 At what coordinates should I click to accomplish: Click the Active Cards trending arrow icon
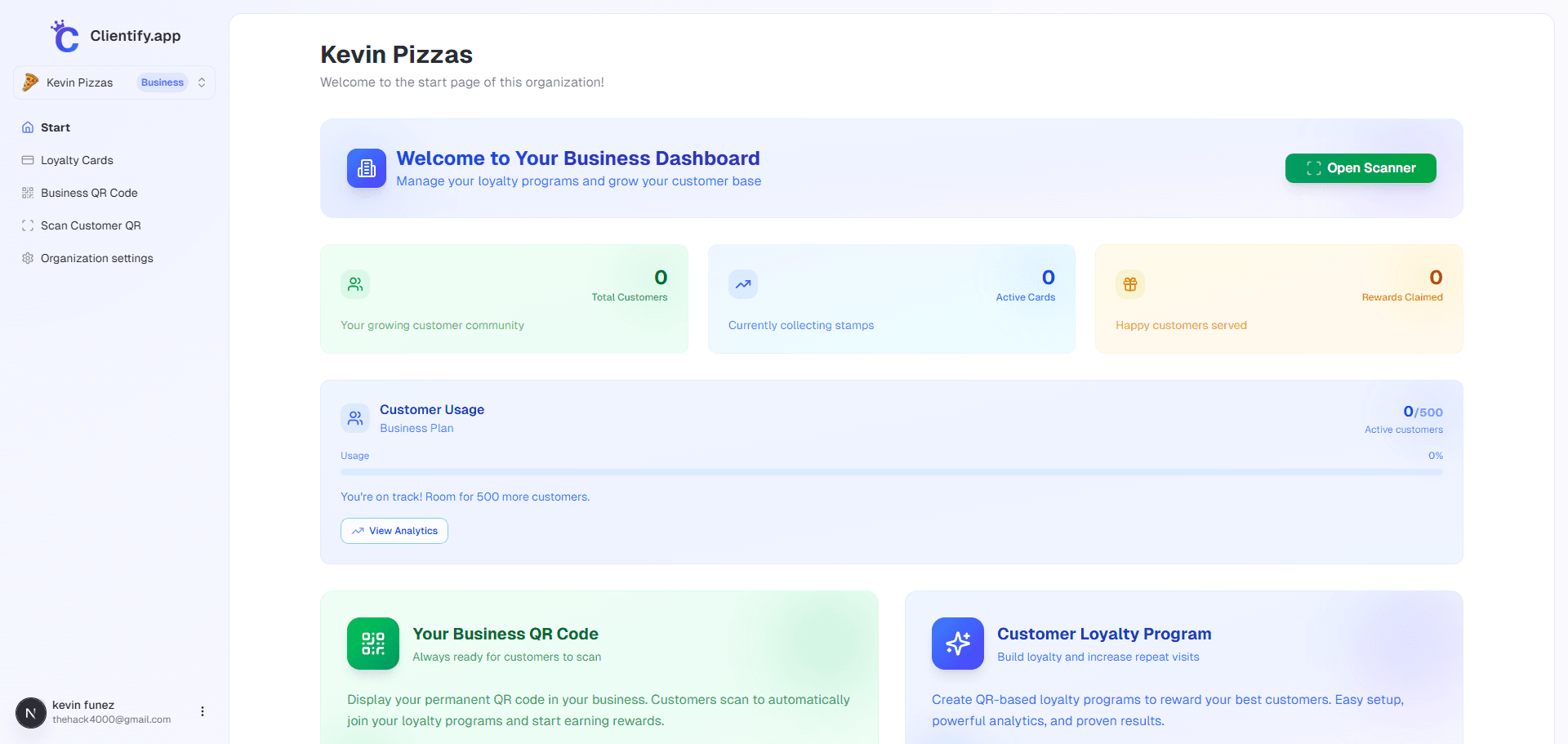coord(742,284)
